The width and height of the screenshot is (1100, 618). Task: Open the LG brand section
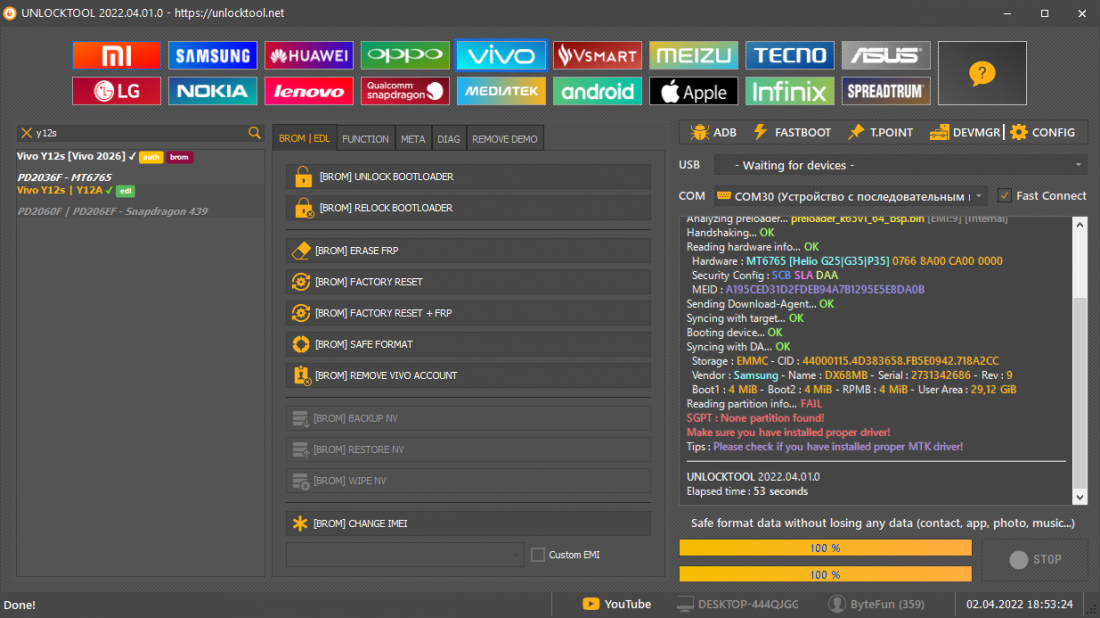(x=116, y=91)
